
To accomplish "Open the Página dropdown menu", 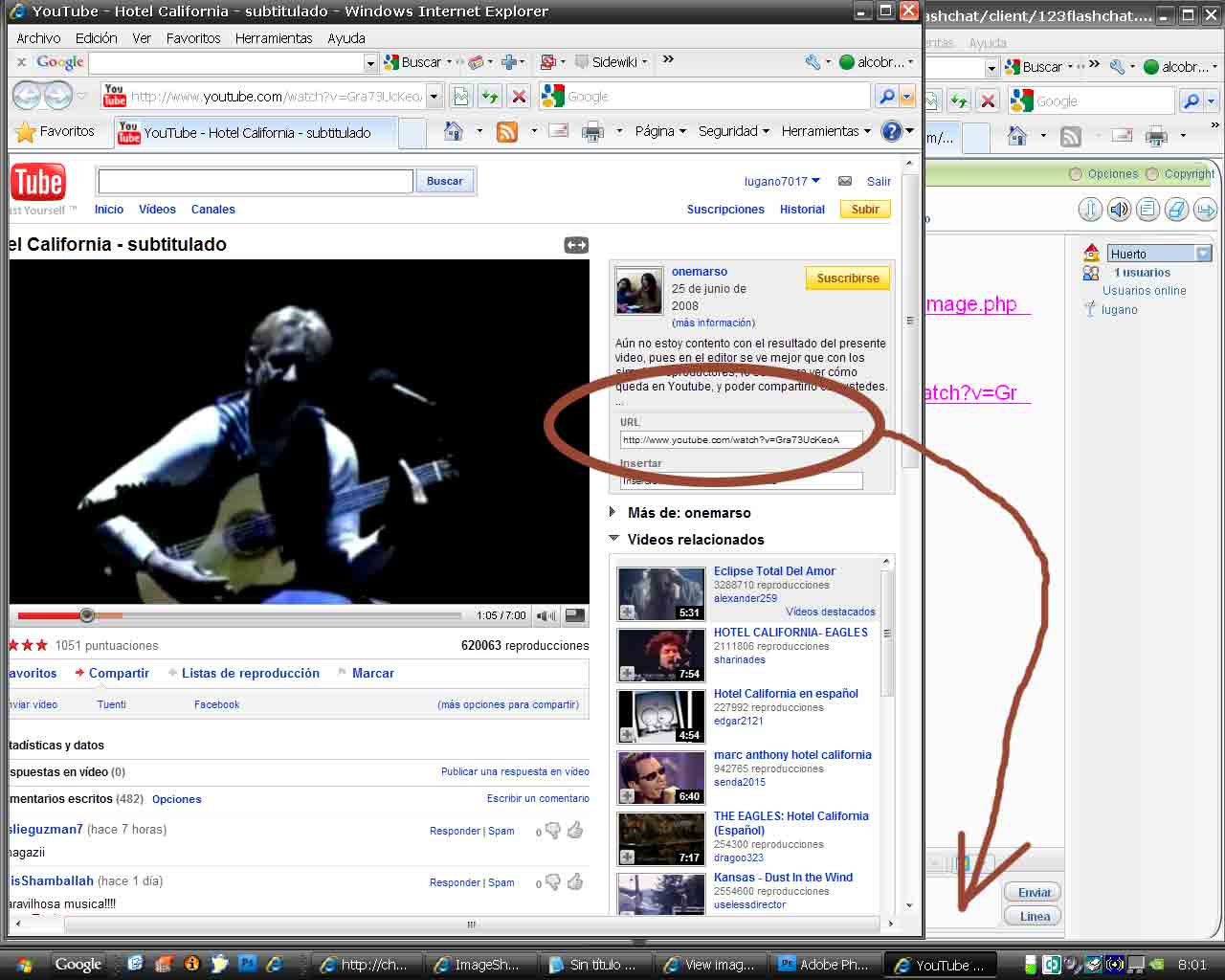I will tap(660, 131).
